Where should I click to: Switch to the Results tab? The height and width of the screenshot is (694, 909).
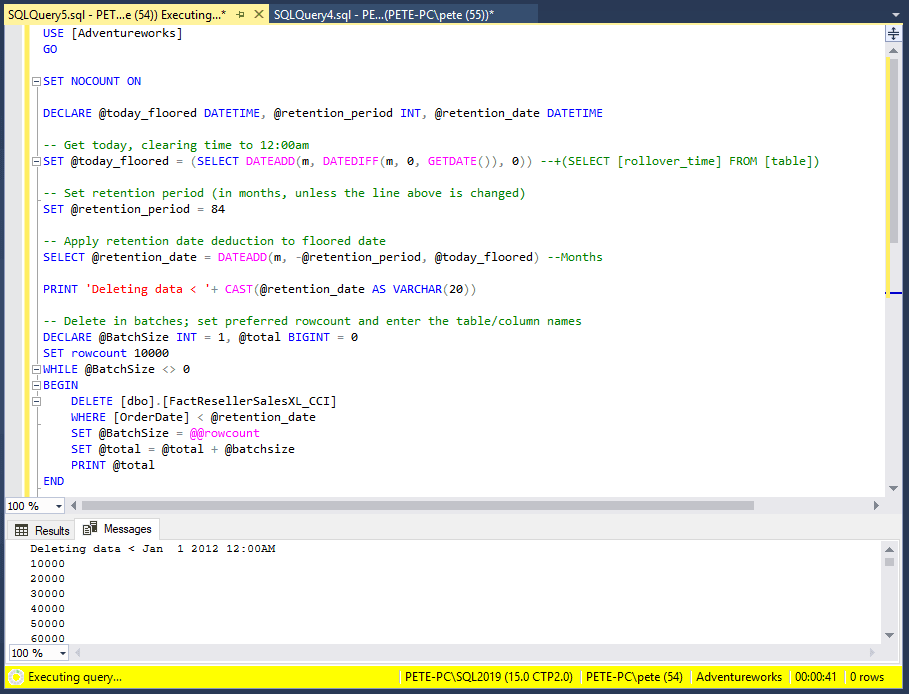[x=41, y=530]
